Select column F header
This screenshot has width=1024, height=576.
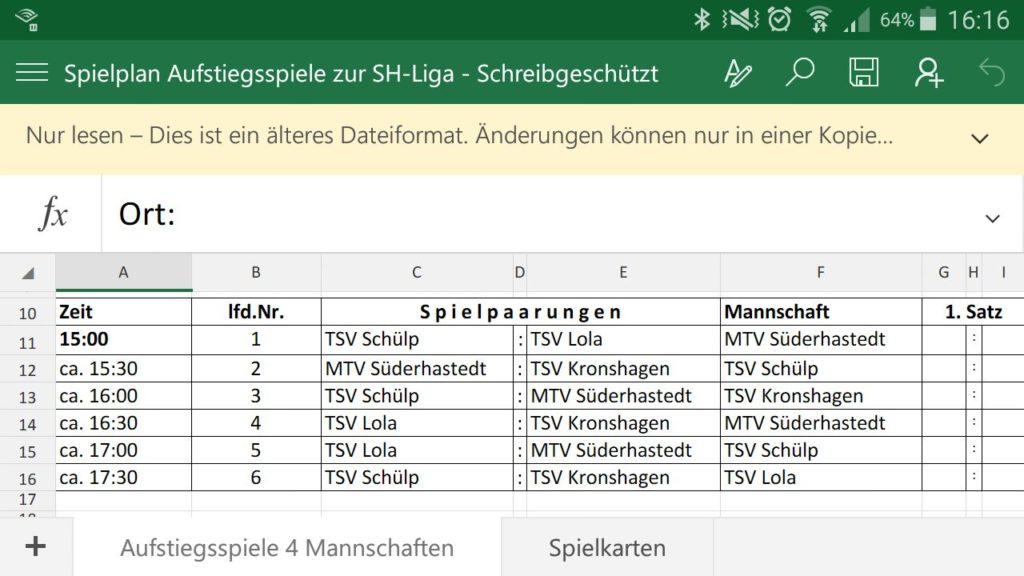click(821, 272)
